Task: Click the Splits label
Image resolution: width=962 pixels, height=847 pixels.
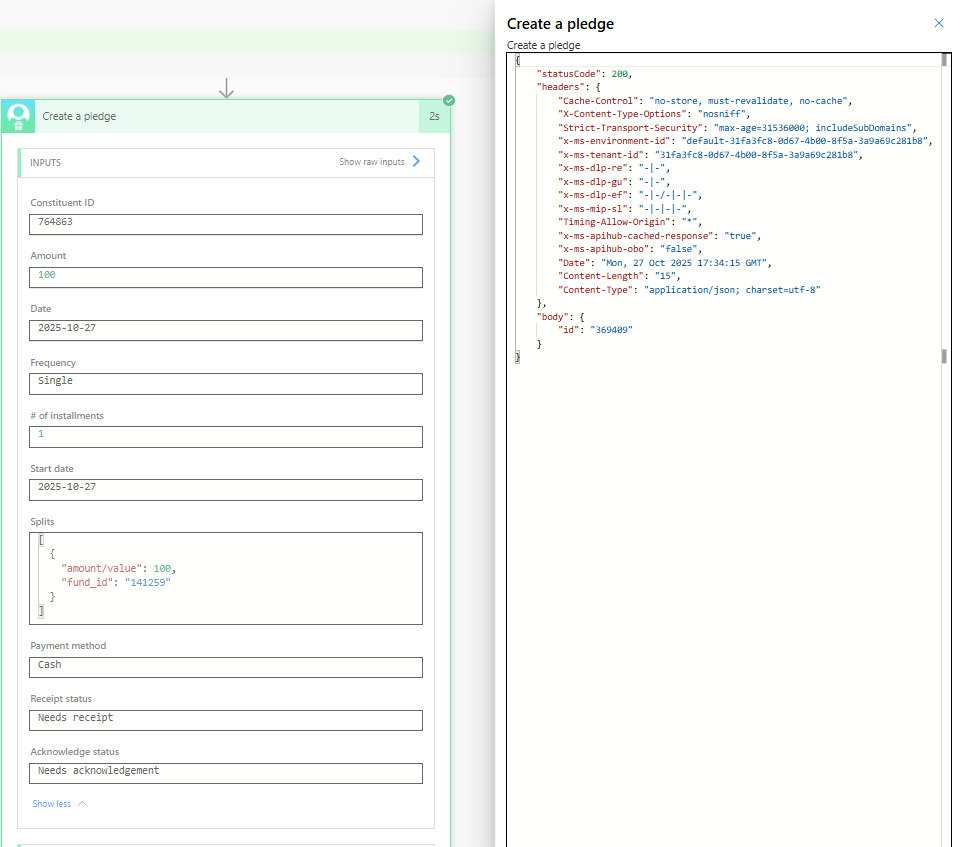Action: click(x=42, y=522)
